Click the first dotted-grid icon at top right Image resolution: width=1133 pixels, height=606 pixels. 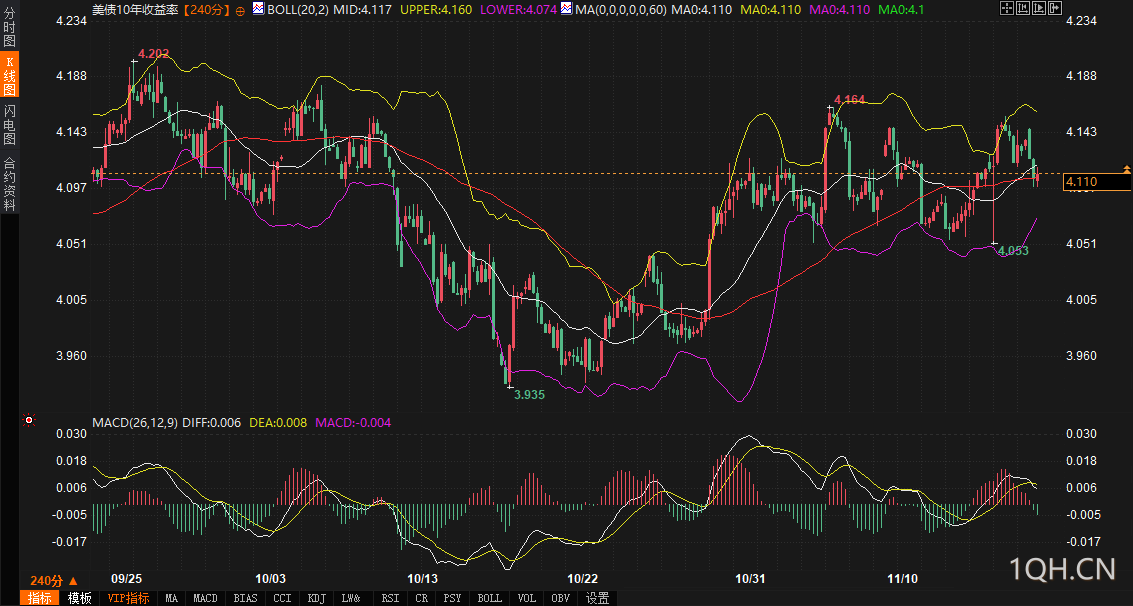[x=1005, y=9]
